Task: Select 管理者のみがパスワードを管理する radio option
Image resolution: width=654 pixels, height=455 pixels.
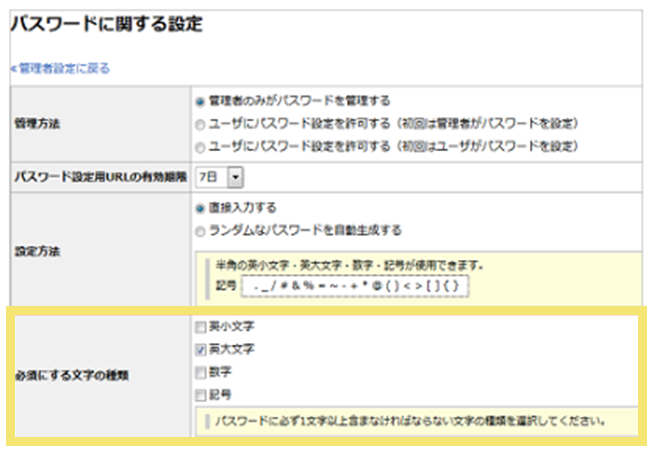Action: pyautogui.click(x=201, y=101)
